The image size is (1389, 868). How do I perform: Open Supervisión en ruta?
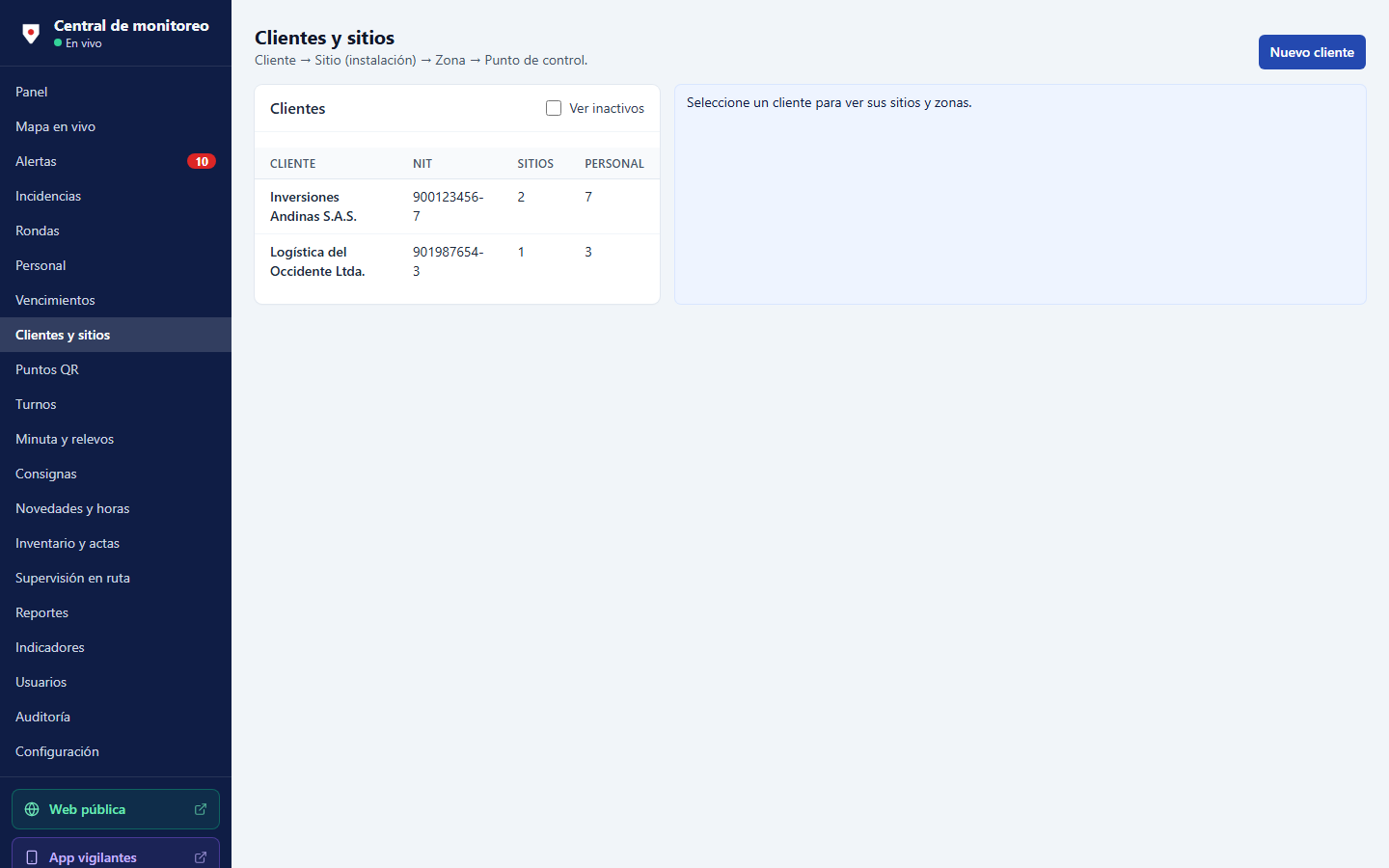pos(116,578)
